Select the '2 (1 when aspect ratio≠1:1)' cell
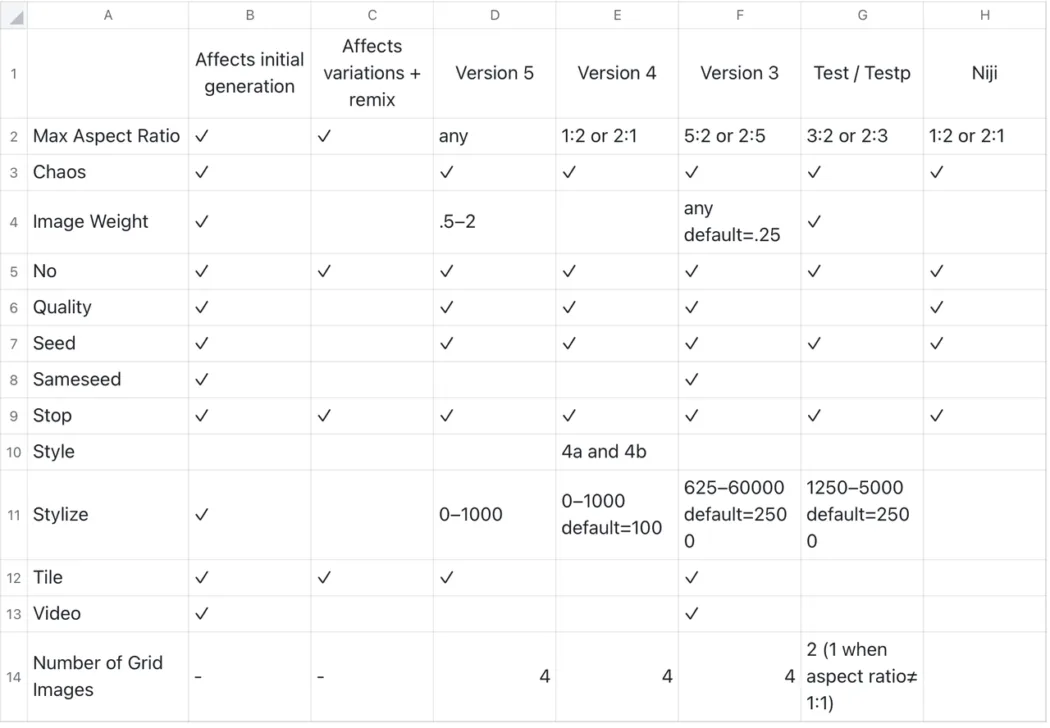This screenshot has height=728, width=1050. coord(862,676)
